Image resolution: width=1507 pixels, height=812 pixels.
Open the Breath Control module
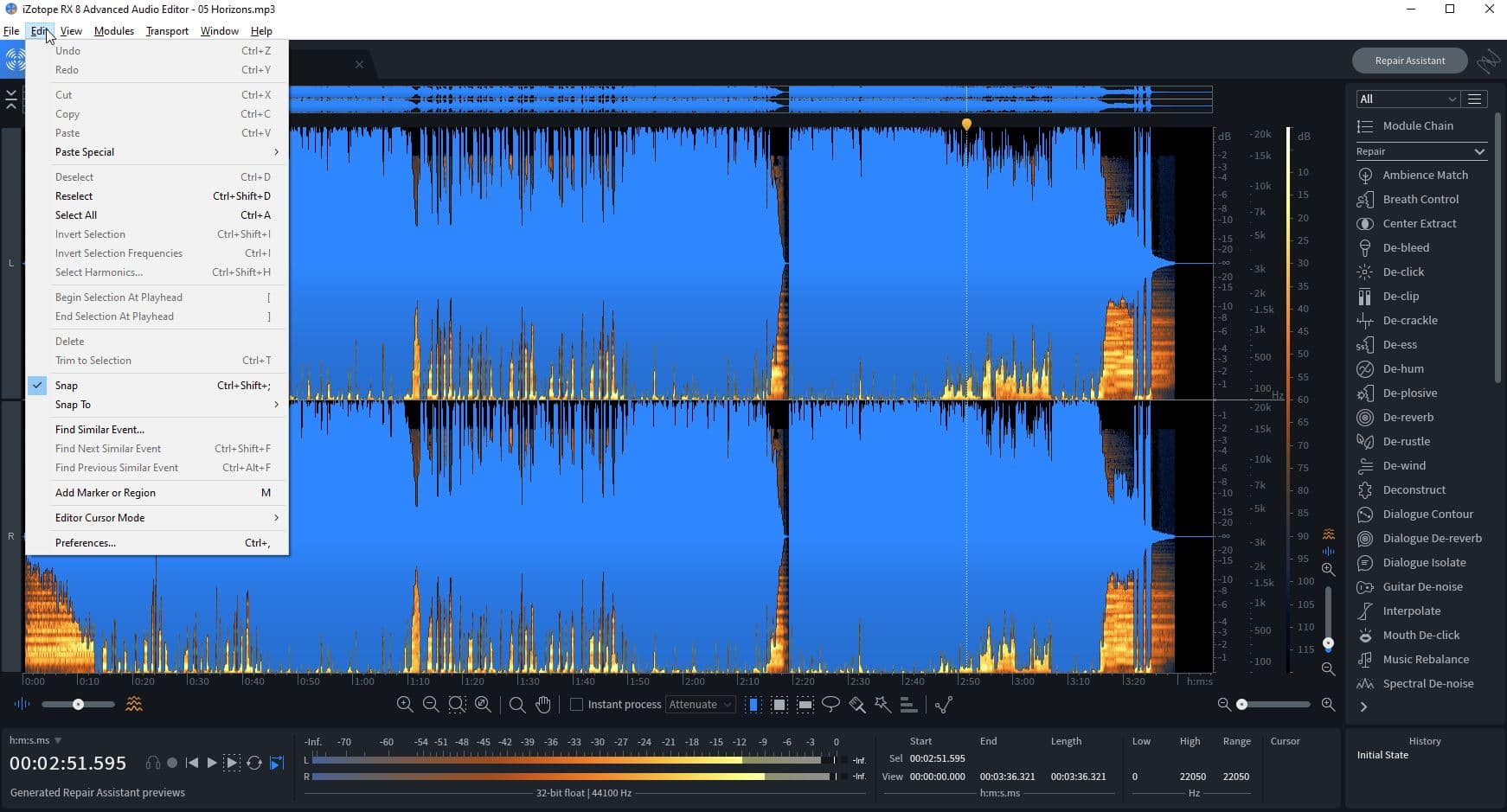pyautogui.click(x=1420, y=199)
